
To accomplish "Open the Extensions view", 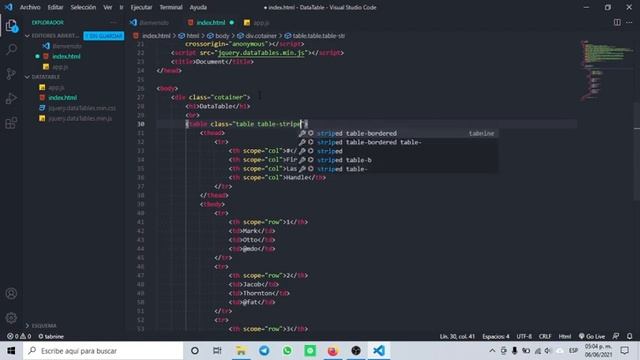I will pyautogui.click(x=11, y=123).
